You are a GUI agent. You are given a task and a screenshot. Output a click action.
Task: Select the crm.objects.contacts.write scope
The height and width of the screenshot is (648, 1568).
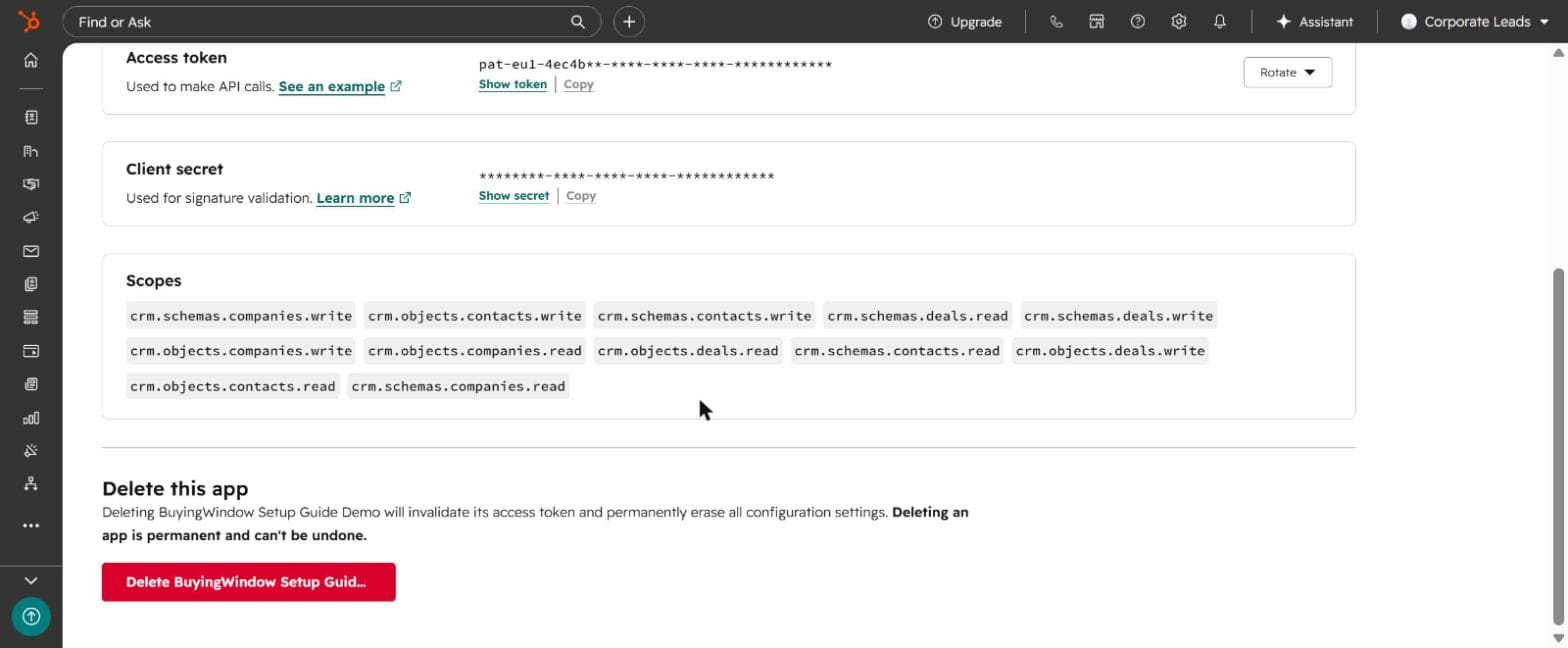click(474, 316)
